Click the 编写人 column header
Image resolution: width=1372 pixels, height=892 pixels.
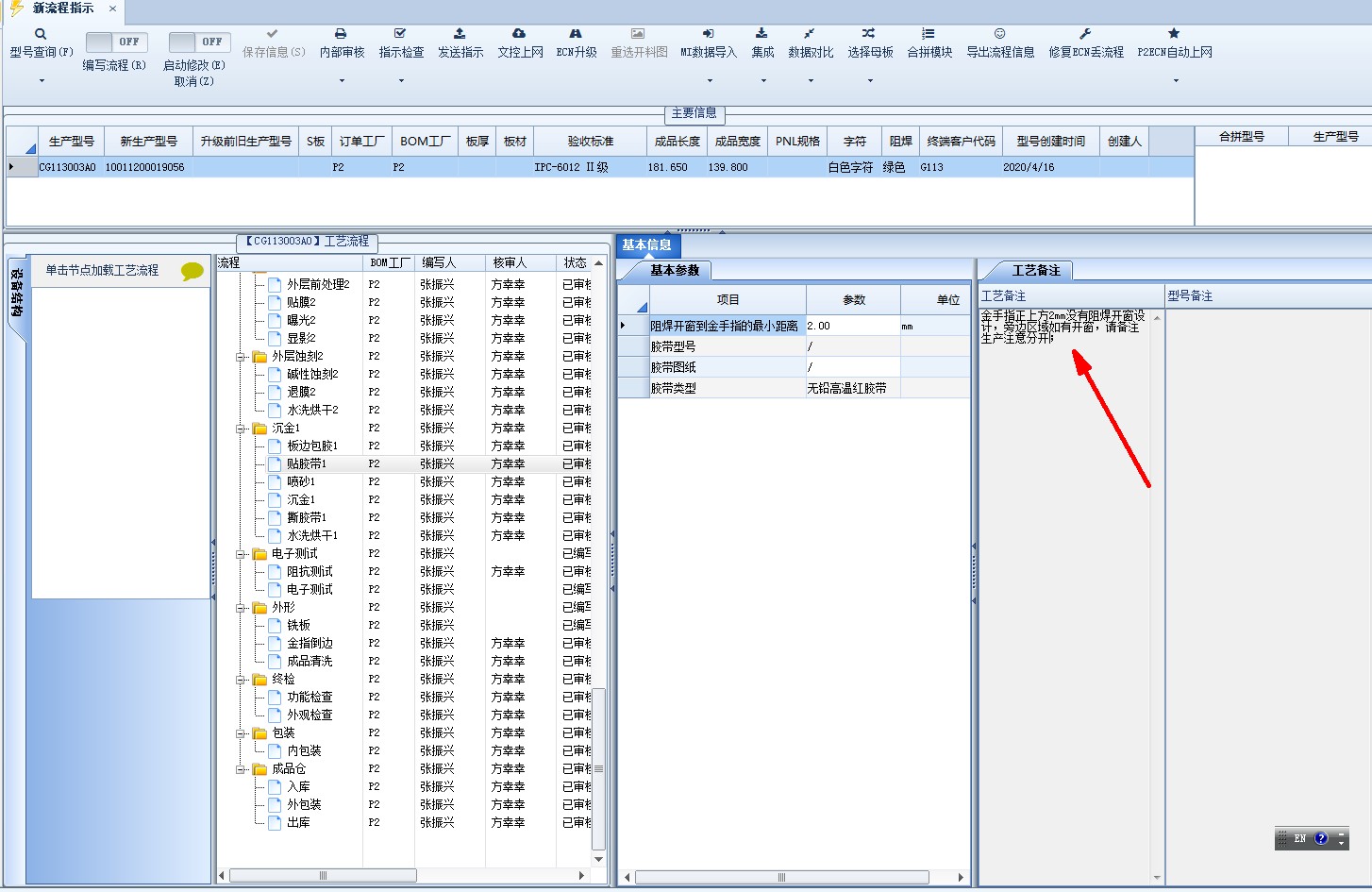click(450, 262)
